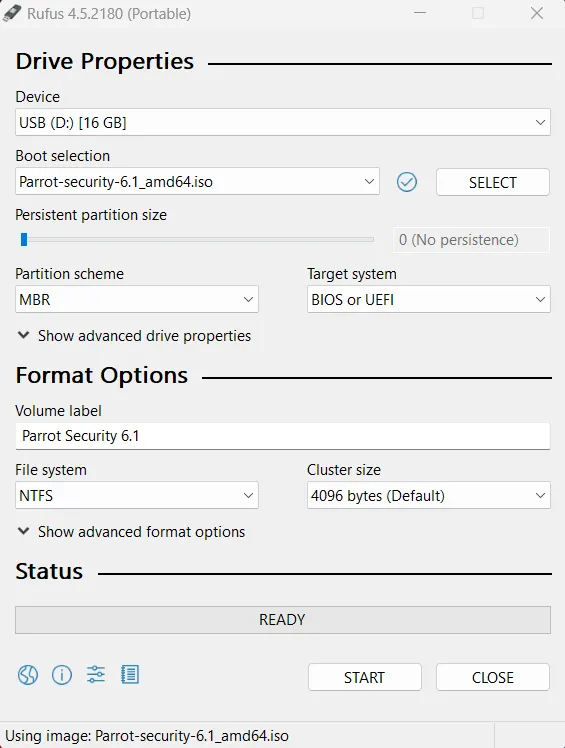Click the checksum checkmark icon
The image size is (565, 748).
(x=407, y=182)
